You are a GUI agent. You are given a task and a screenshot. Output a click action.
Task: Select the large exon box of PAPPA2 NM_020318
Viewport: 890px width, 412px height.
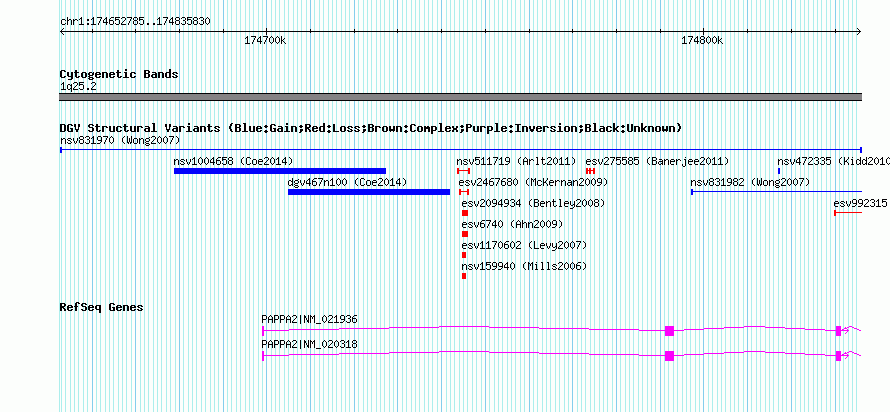pyautogui.click(x=669, y=356)
